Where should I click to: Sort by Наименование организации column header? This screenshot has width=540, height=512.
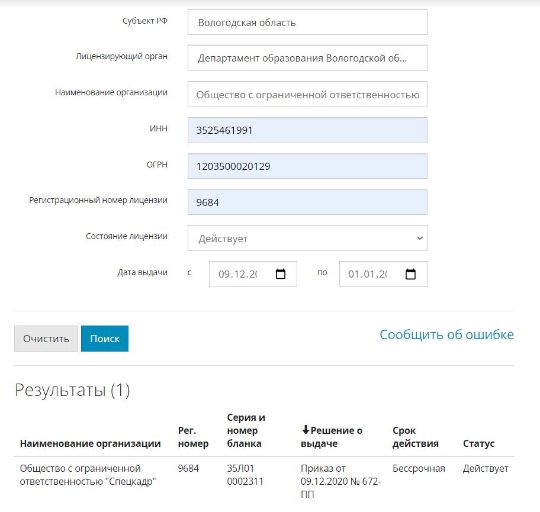pyautogui.click(x=90, y=443)
